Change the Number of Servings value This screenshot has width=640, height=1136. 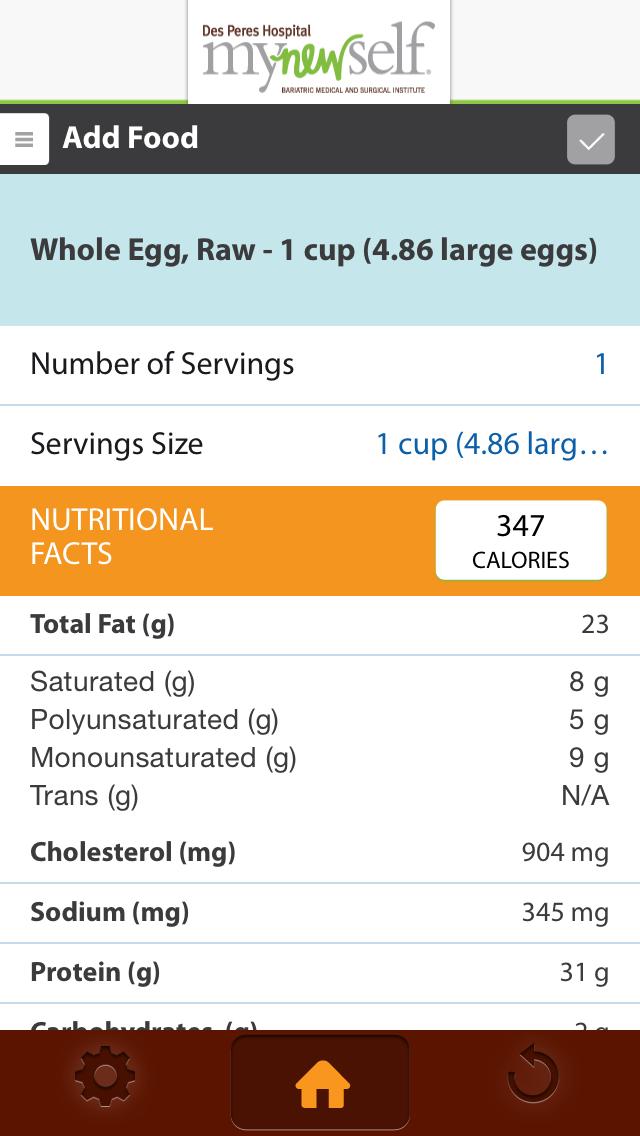(601, 364)
